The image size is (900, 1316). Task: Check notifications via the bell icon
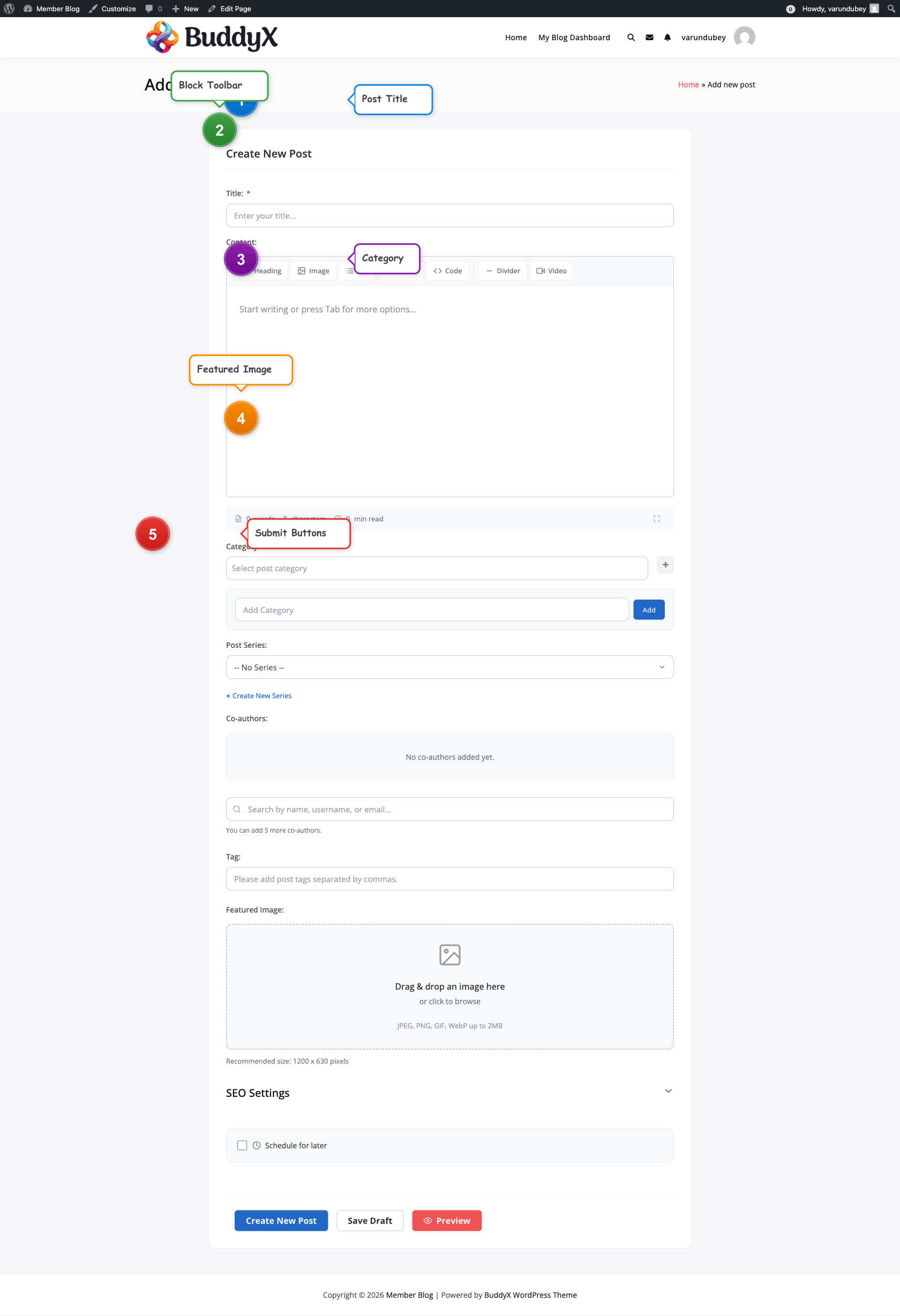pos(667,37)
